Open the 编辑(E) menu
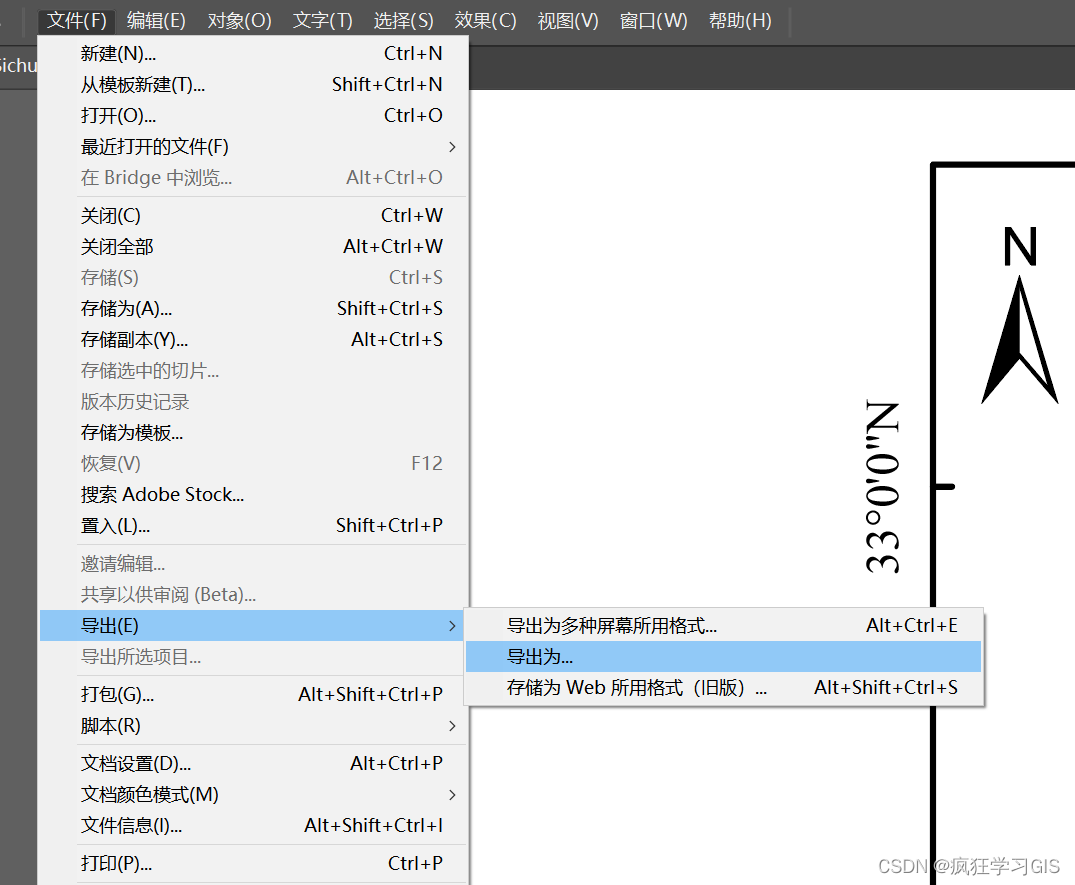1075x885 pixels. 156,21
